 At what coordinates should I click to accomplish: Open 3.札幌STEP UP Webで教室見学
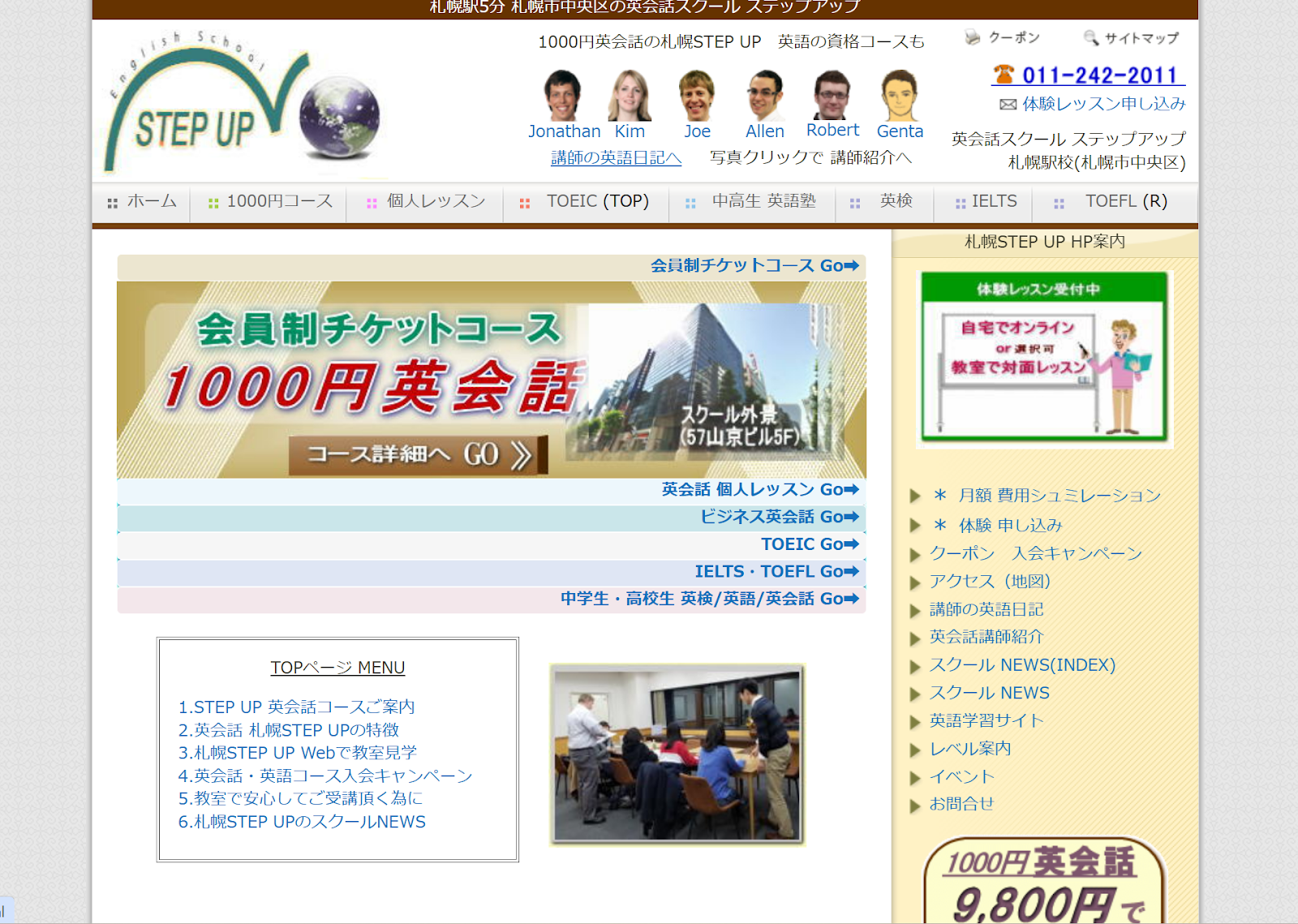[298, 753]
